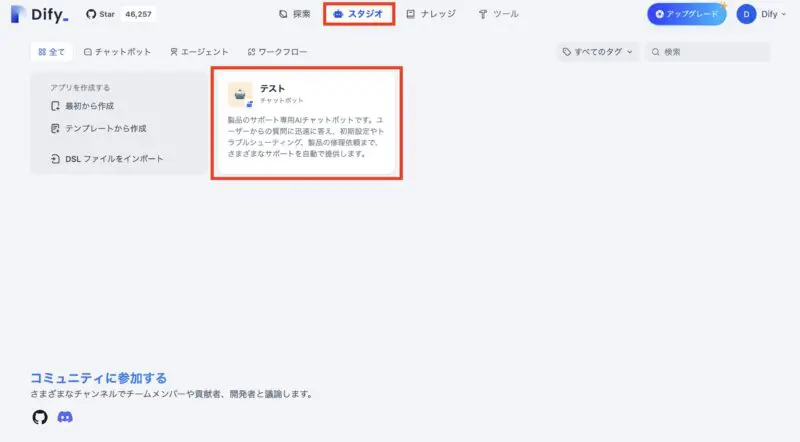Filter apps by チャットボット
Screen dimensions: 800x442
click(116, 52)
